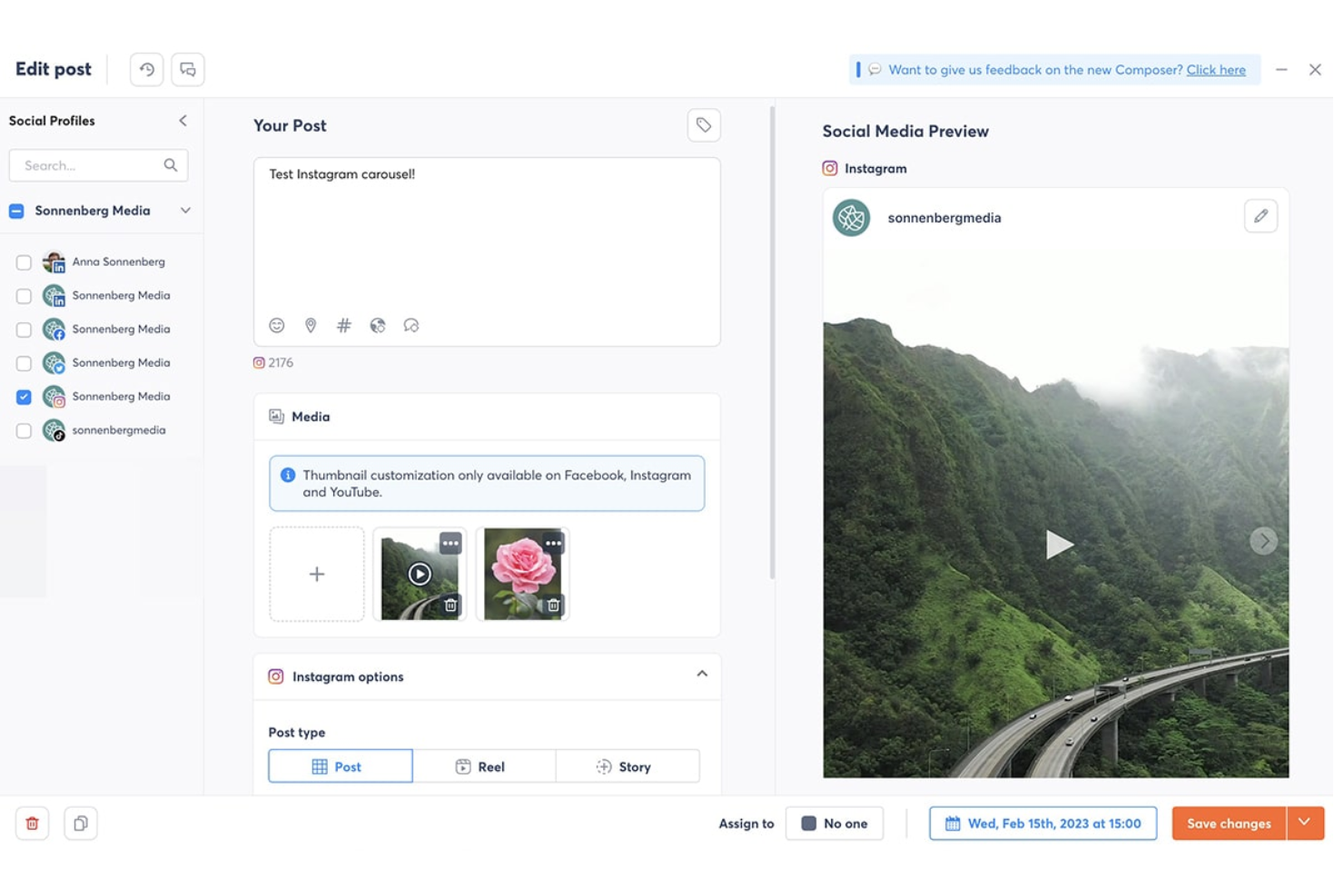This screenshot has width=1344, height=896.
Task: Uncheck the Sonnenberg Media Instagram profile
Action: coord(24,397)
